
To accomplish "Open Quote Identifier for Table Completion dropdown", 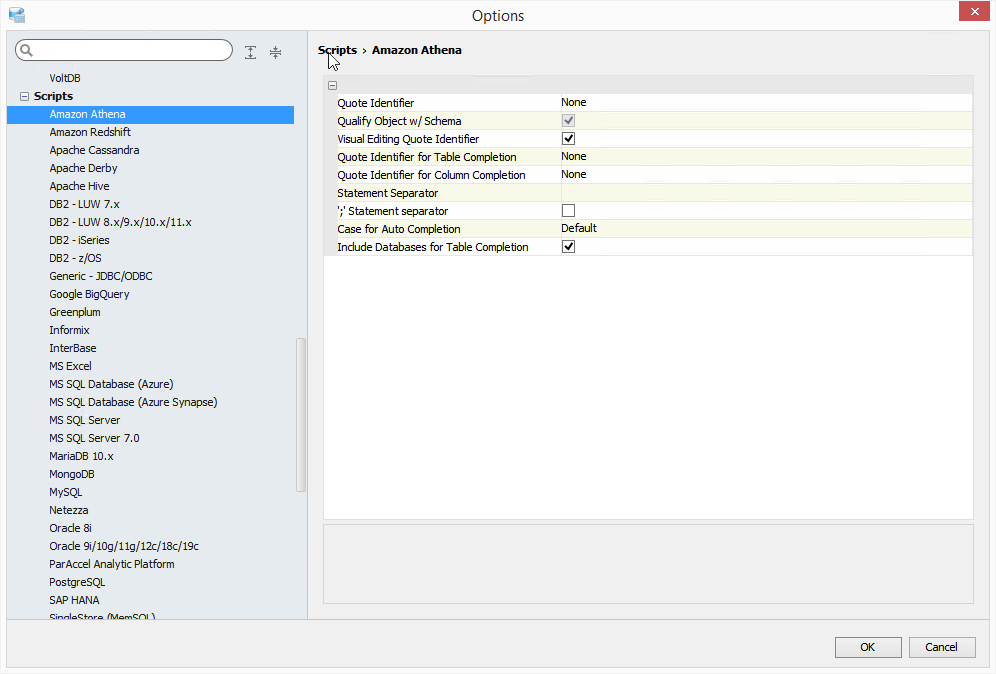I will click(765, 157).
